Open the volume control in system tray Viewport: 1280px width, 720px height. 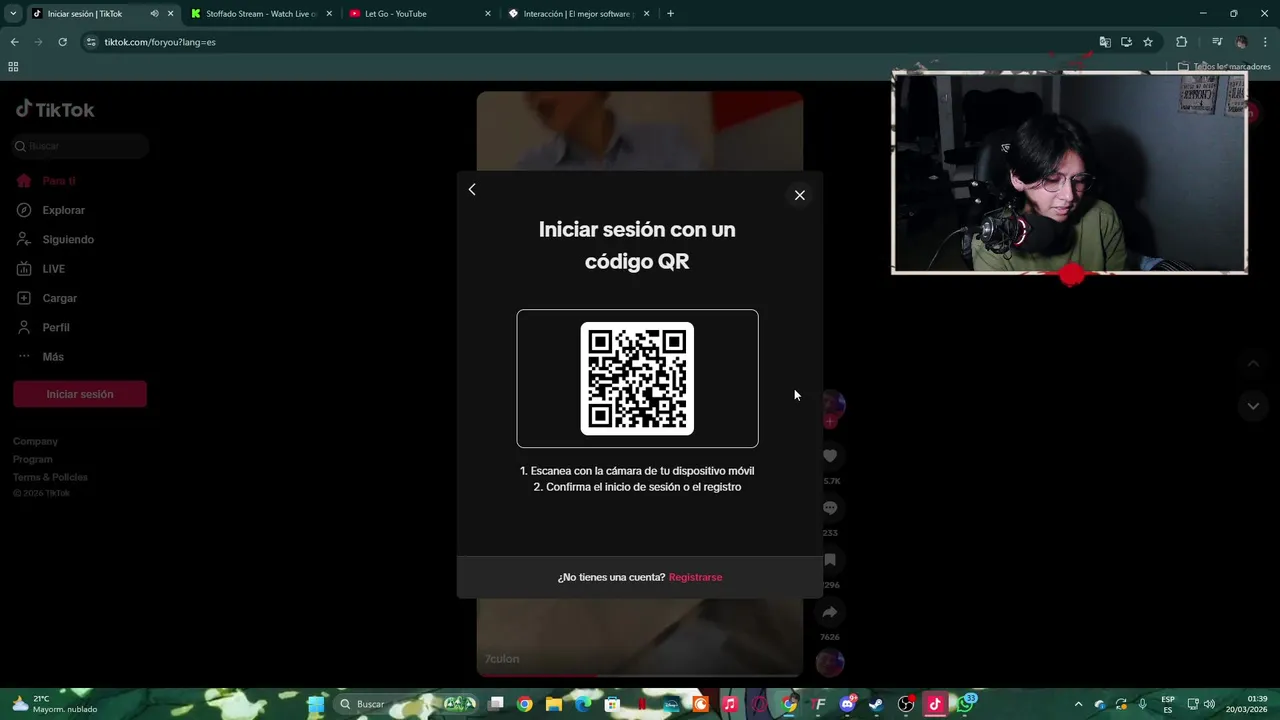1210,704
